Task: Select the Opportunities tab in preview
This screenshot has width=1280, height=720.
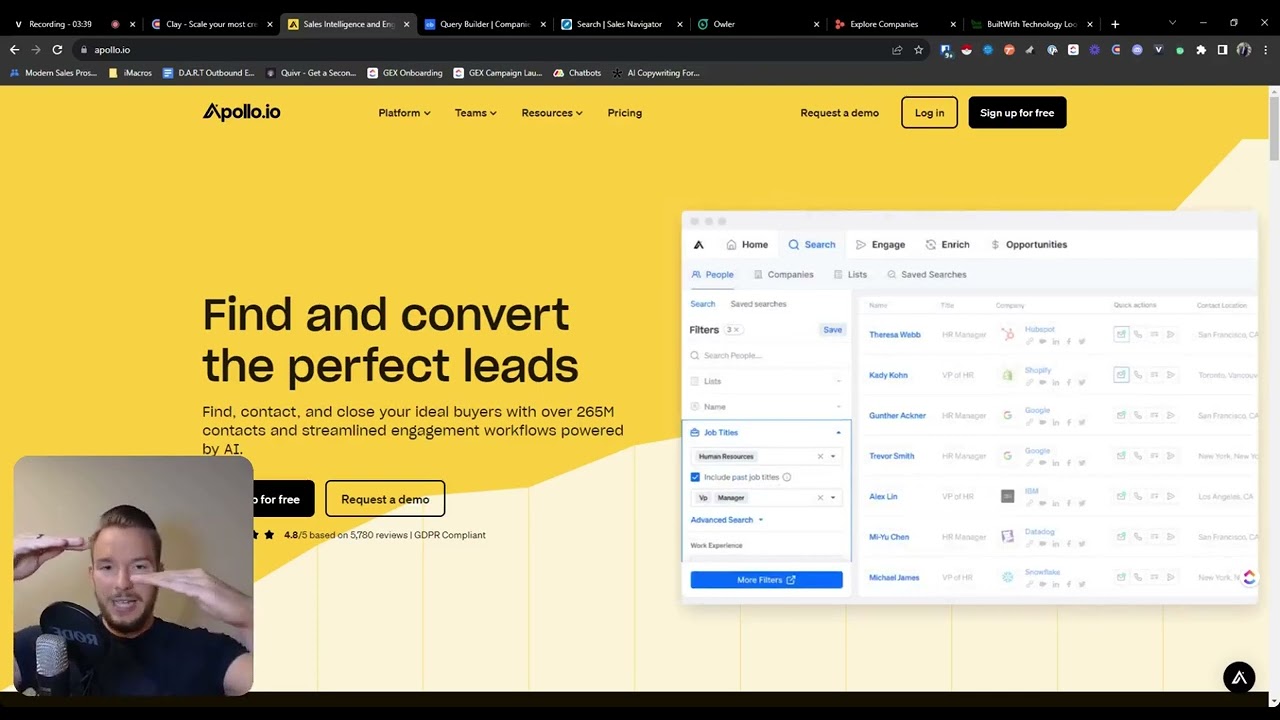Action: click(x=1028, y=244)
